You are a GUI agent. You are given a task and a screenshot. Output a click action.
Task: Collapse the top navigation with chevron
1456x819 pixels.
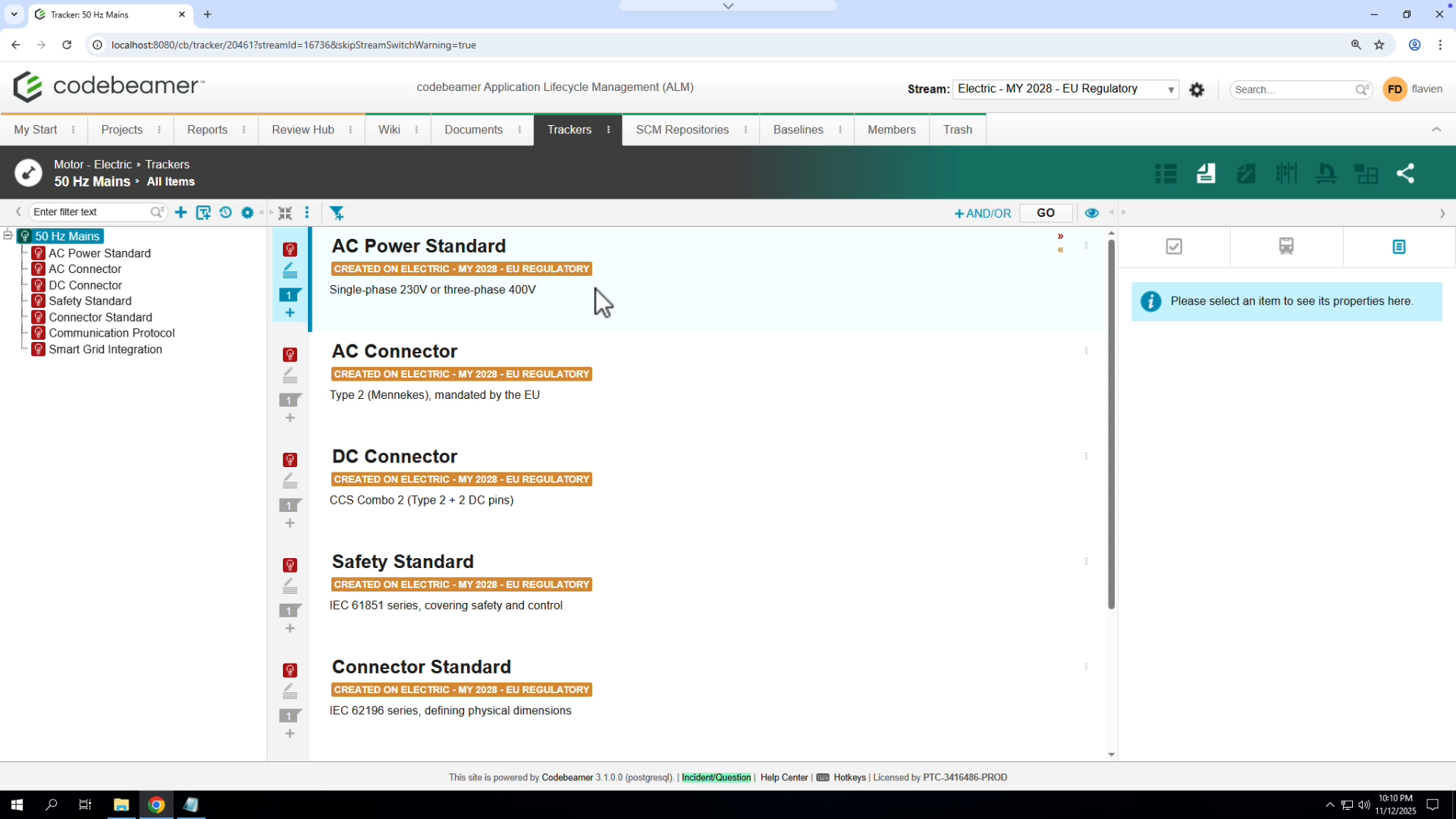tap(1436, 130)
